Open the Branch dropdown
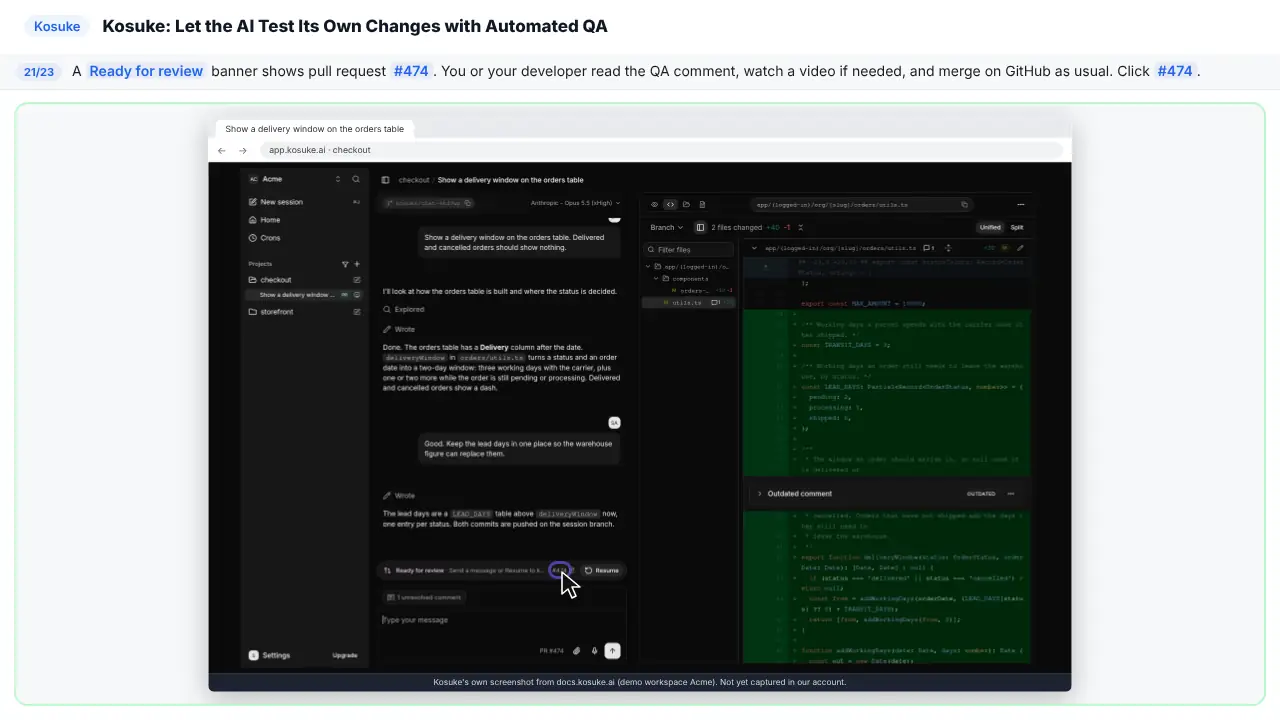Screen dimensions: 1280x720 click(x=667, y=227)
